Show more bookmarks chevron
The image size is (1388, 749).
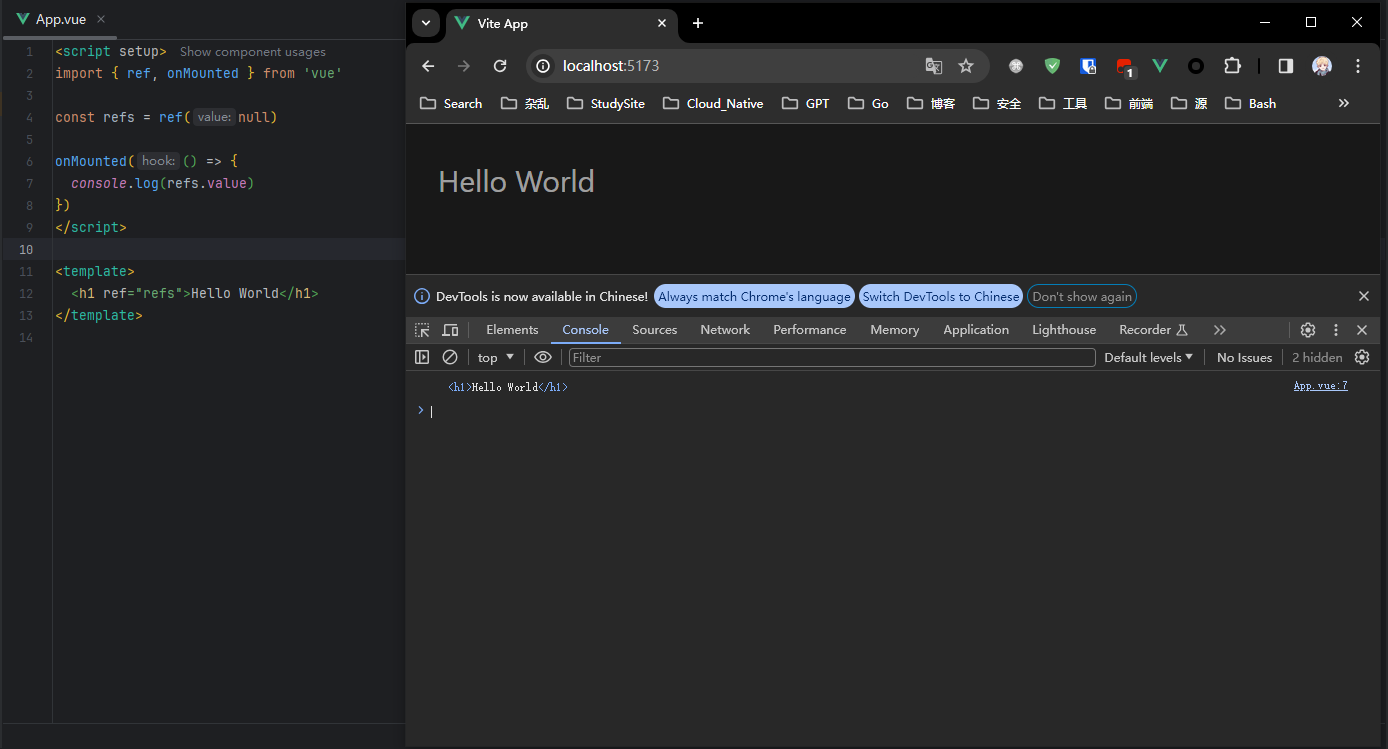click(1344, 103)
